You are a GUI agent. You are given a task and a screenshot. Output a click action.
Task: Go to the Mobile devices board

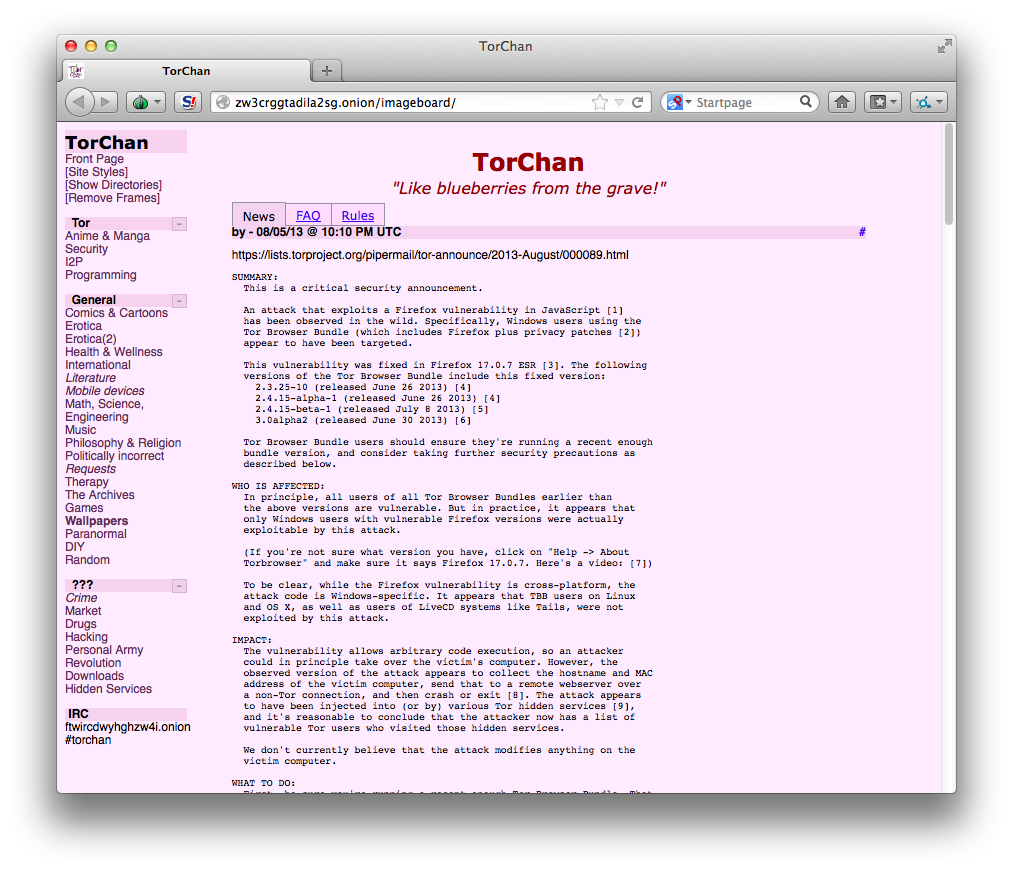tap(105, 391)
